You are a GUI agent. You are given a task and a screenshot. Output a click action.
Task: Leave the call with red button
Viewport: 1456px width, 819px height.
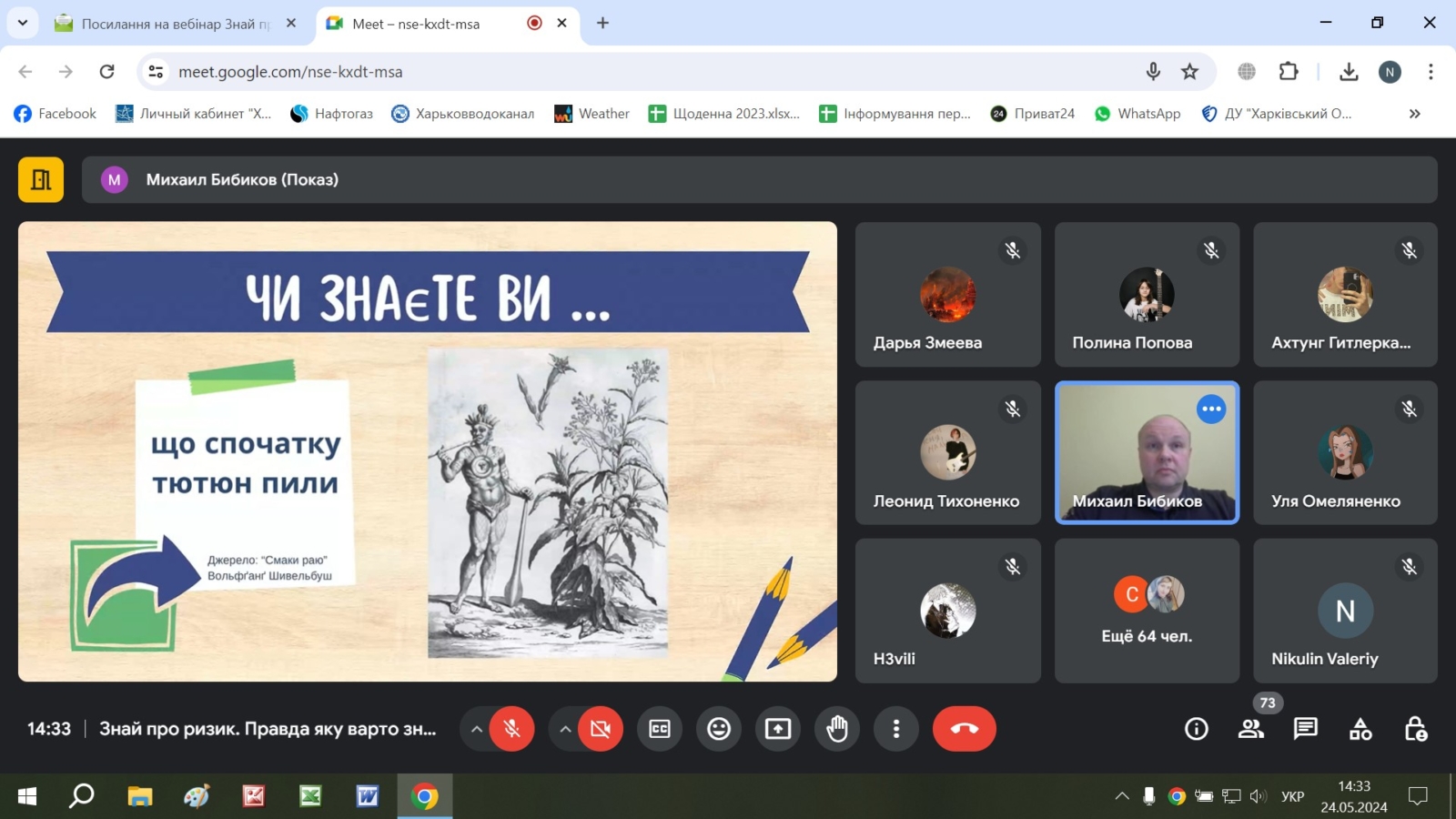[965, 729]
